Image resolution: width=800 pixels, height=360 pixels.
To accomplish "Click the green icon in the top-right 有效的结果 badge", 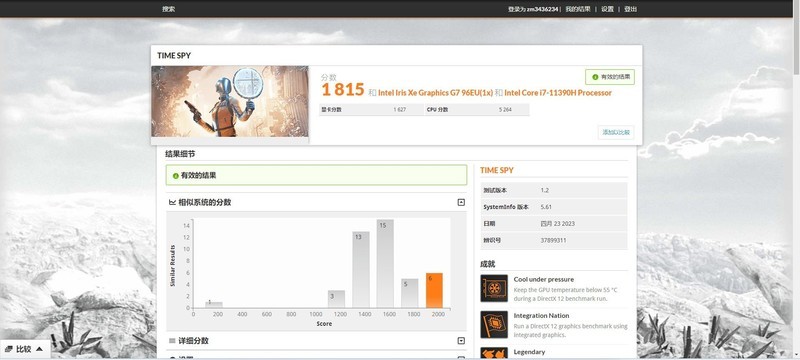I will tap(595, 77).
